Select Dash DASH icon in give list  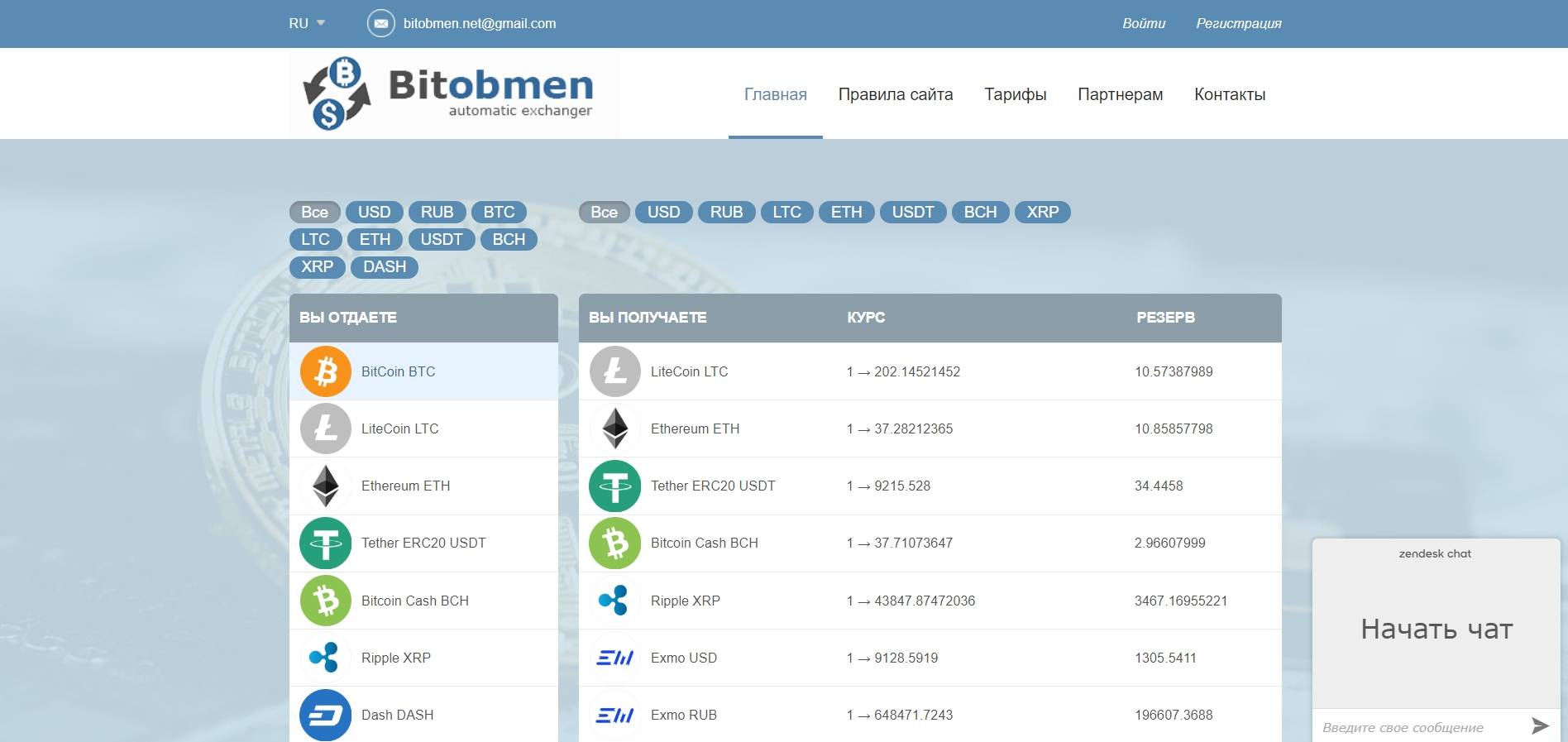326,715
